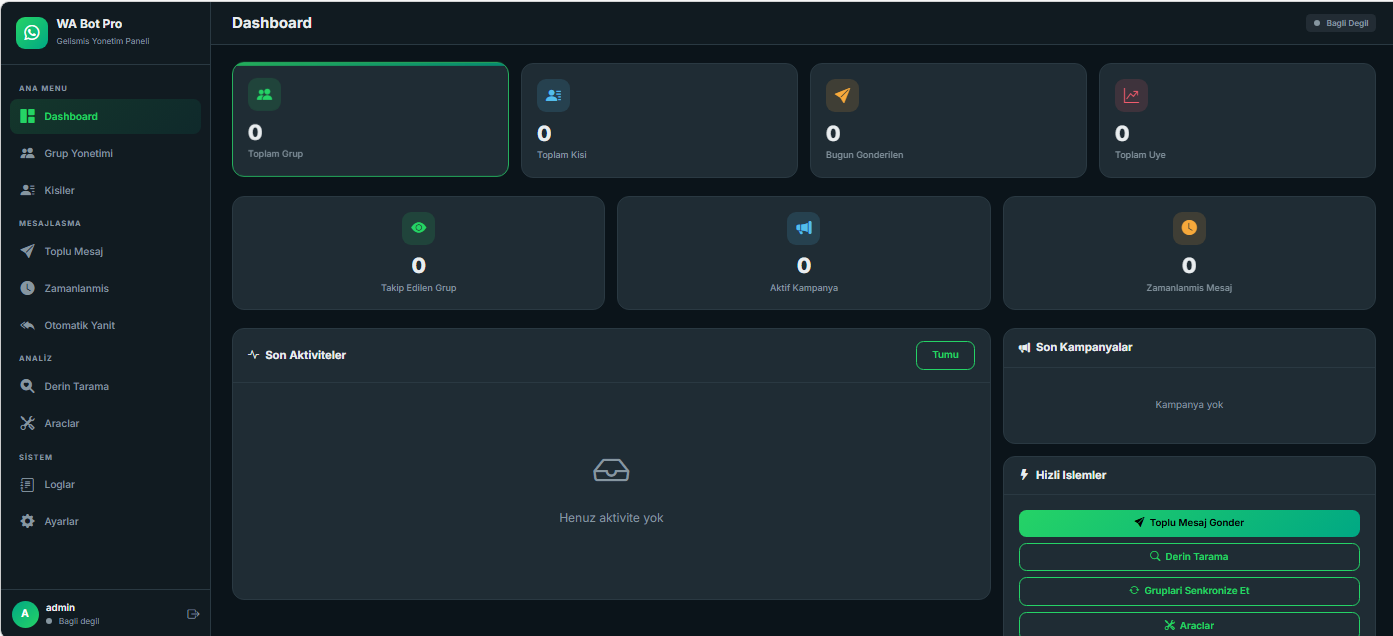Image resolution: width=1393 pixels, height=636 pixels.
Task: Click the logout icon next to admin
Action: click(x=193, y=614)
